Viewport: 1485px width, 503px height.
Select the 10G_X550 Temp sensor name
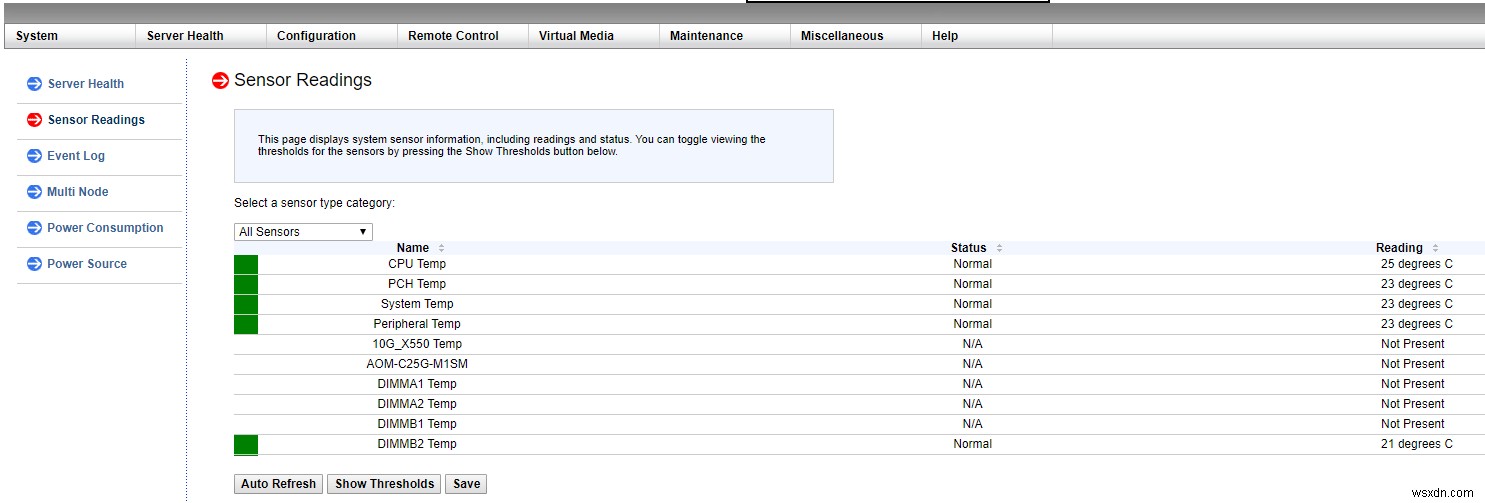[x=417, y=344]
